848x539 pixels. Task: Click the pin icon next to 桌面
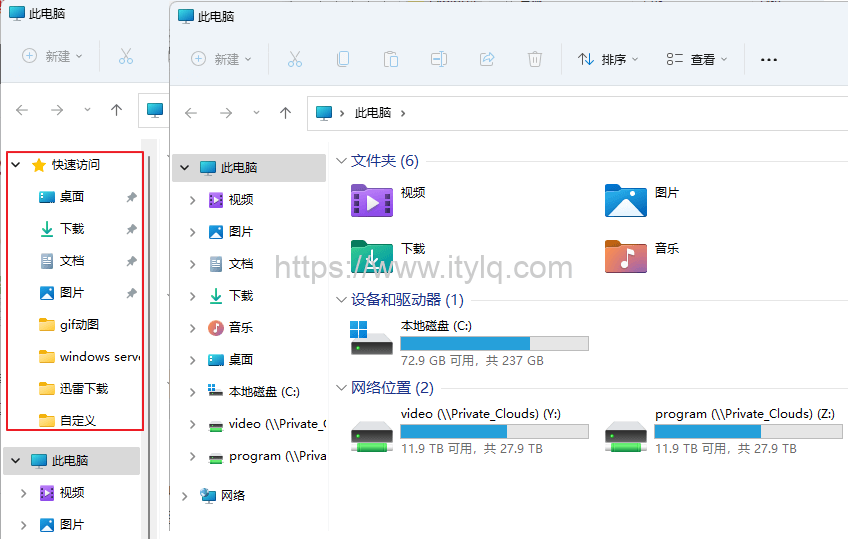tap(131, 197)
